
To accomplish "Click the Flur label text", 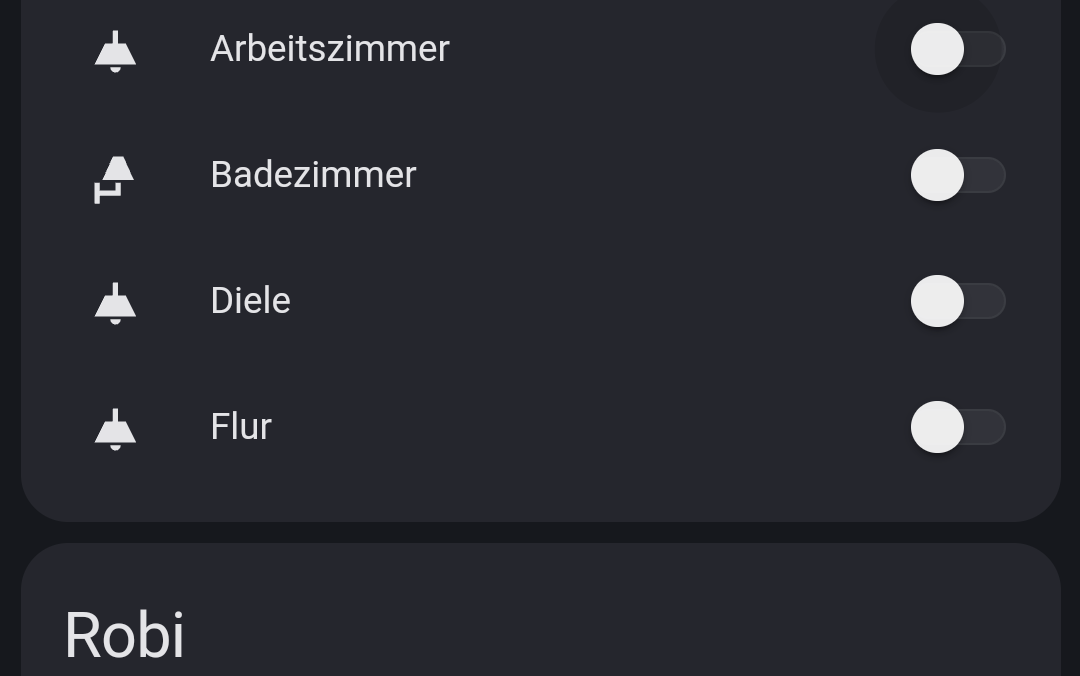I will point(241,427).
